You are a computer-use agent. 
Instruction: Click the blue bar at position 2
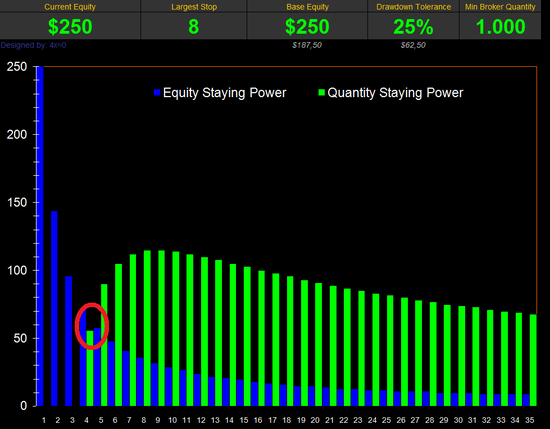[54, 309]
